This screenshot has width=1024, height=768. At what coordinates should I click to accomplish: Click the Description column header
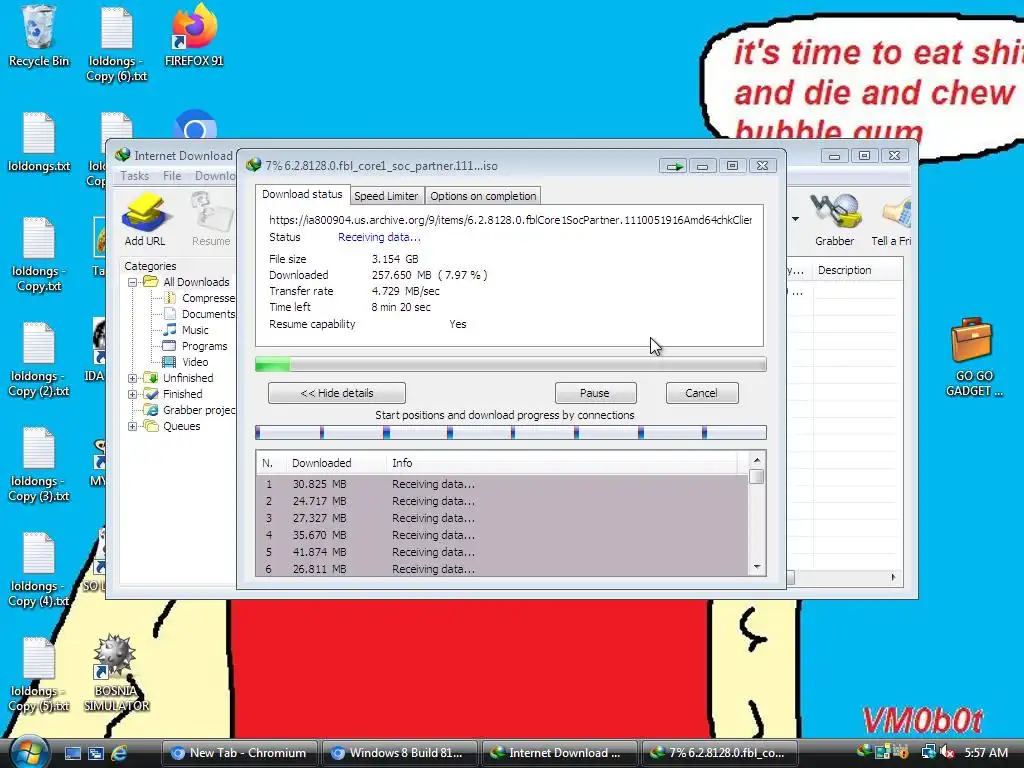click(857, 270)
